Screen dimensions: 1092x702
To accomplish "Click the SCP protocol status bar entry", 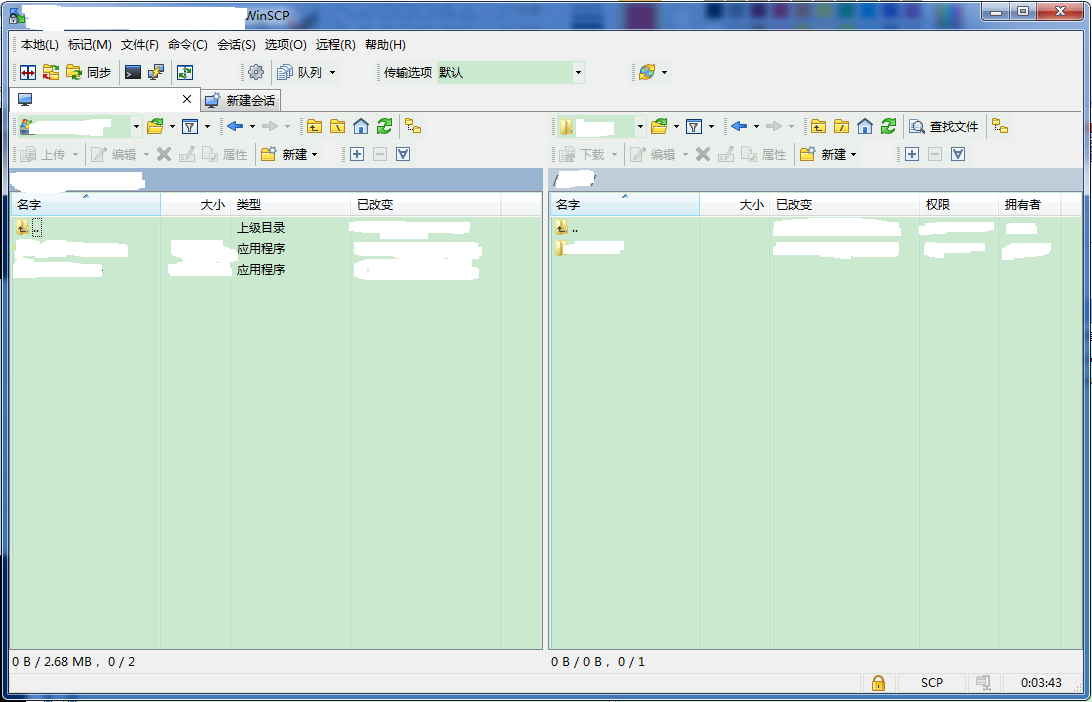I will click(931, 682).
